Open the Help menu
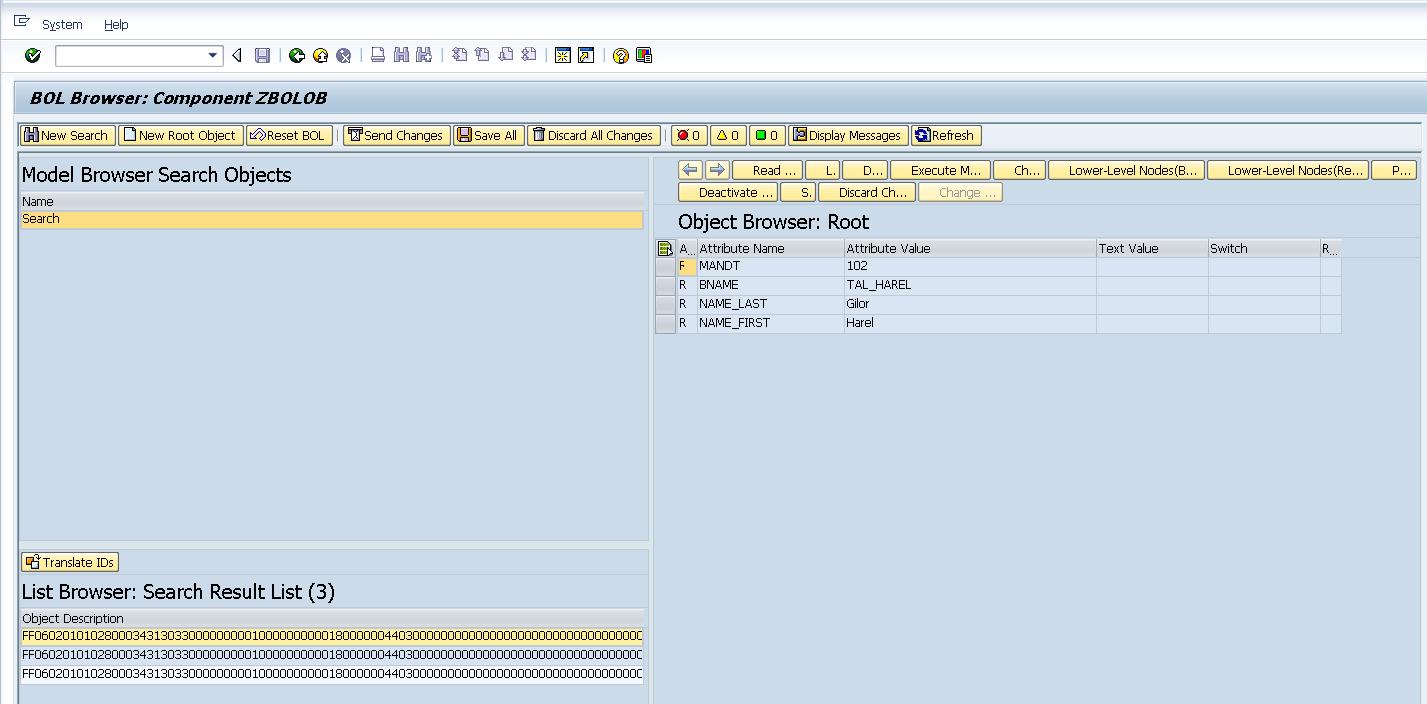 (x=117, y=25)
